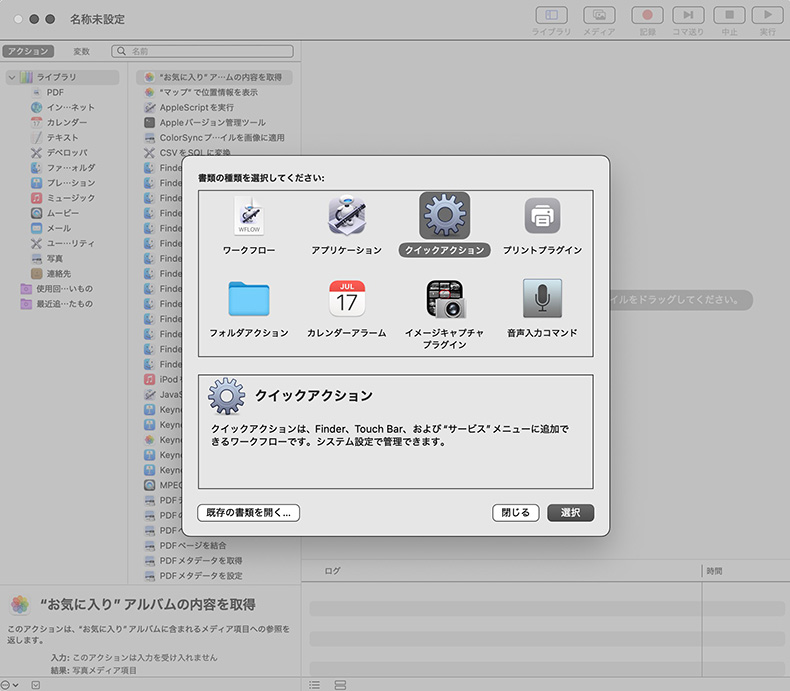Image resolution: width=790 pixels, height=691 pixels.
Task: Select the テキスト library category
Action: 54,137
